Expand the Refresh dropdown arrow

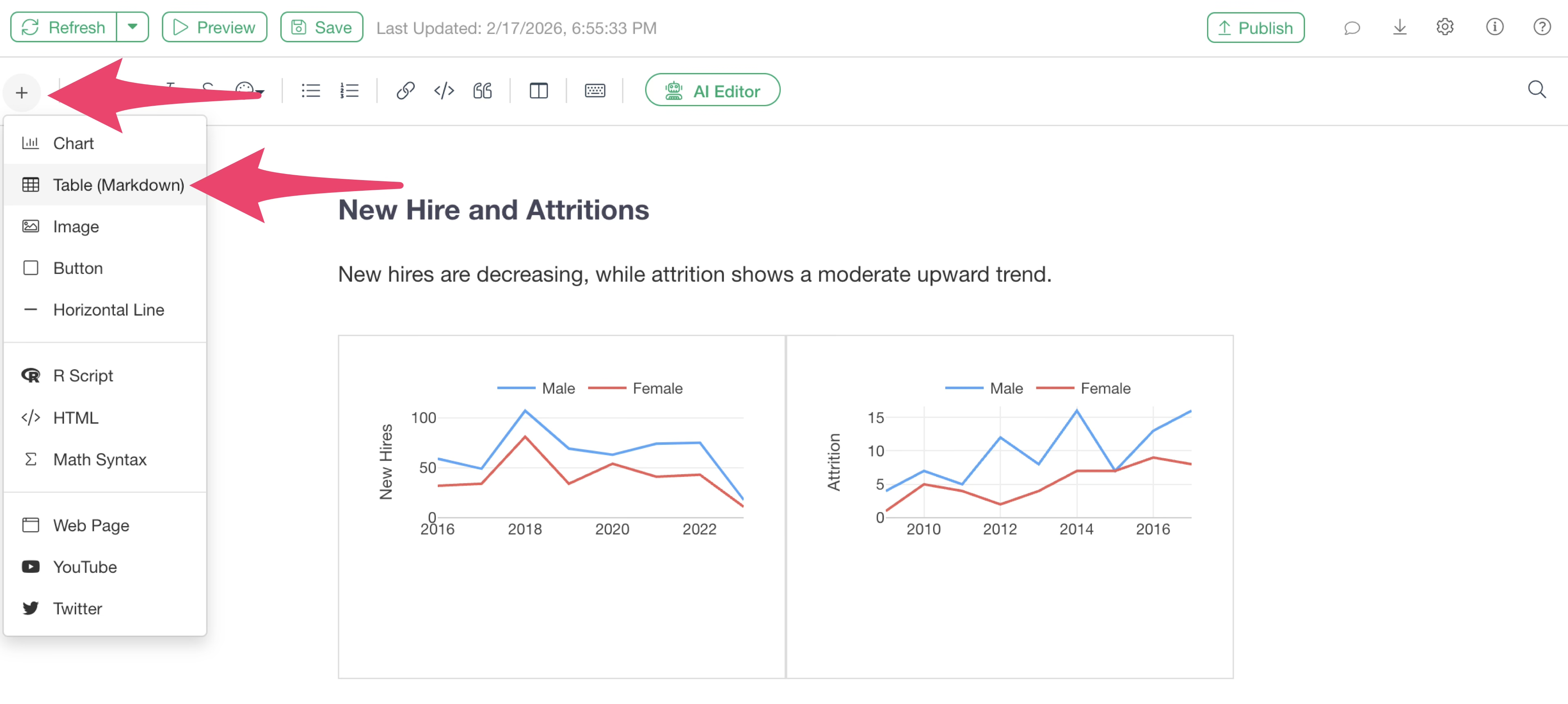[x=133, y=27]
